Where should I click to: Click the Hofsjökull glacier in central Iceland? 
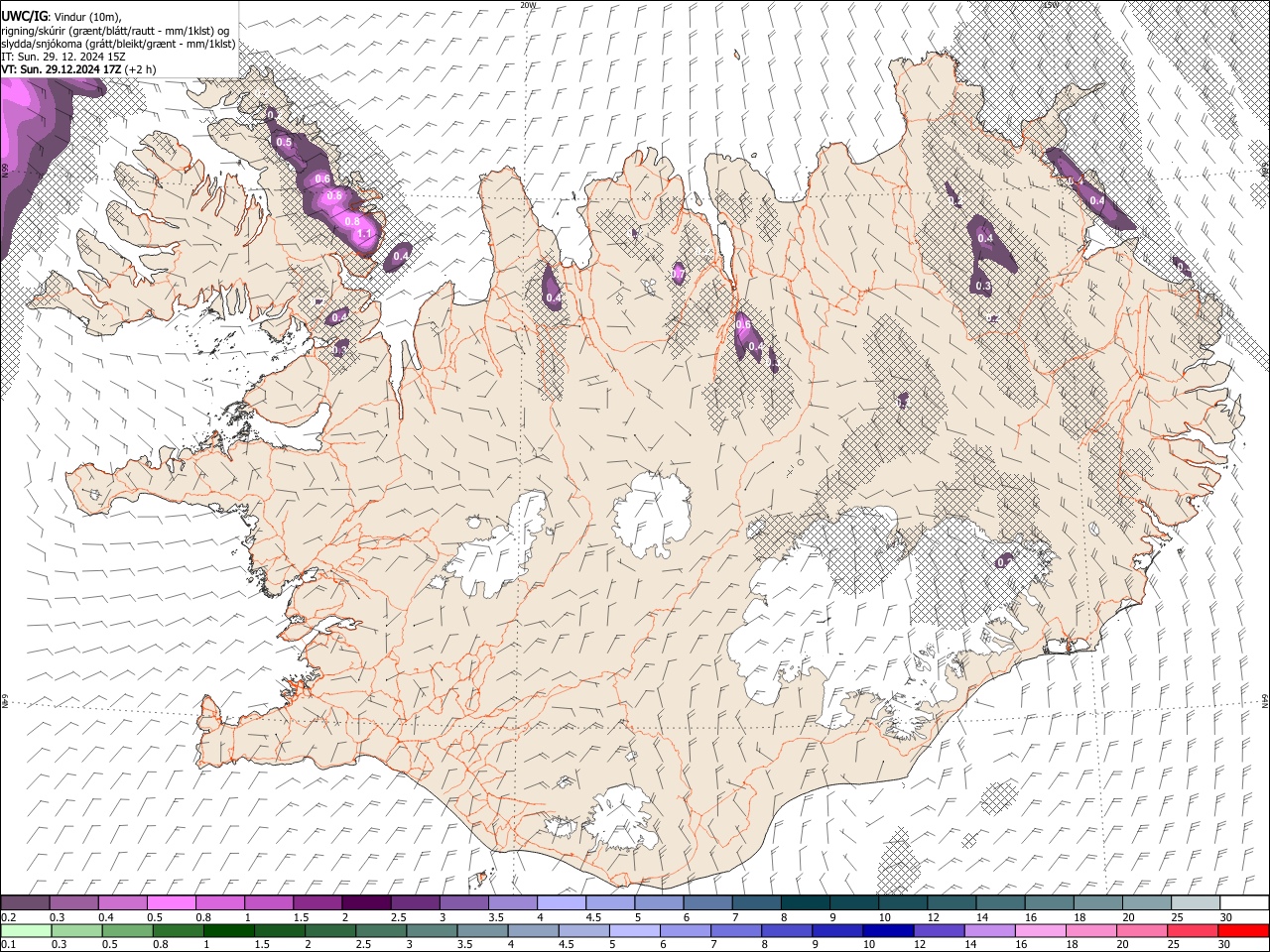(x=652, y=516)
